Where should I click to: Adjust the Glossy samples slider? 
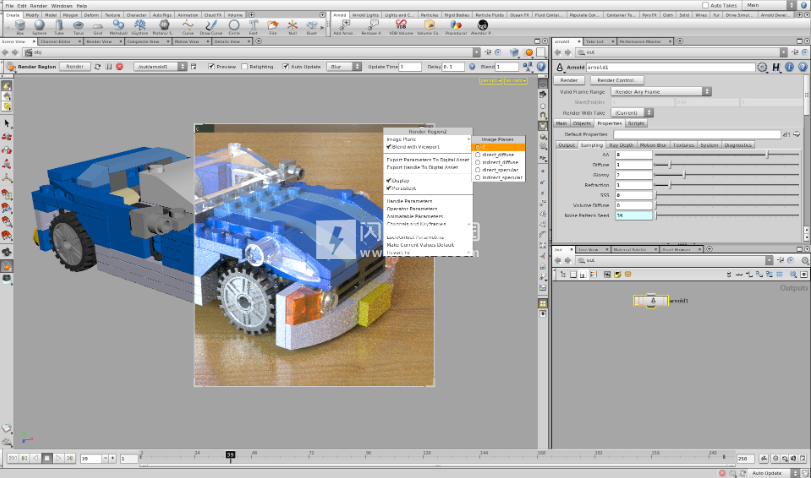tap(728, 175)
